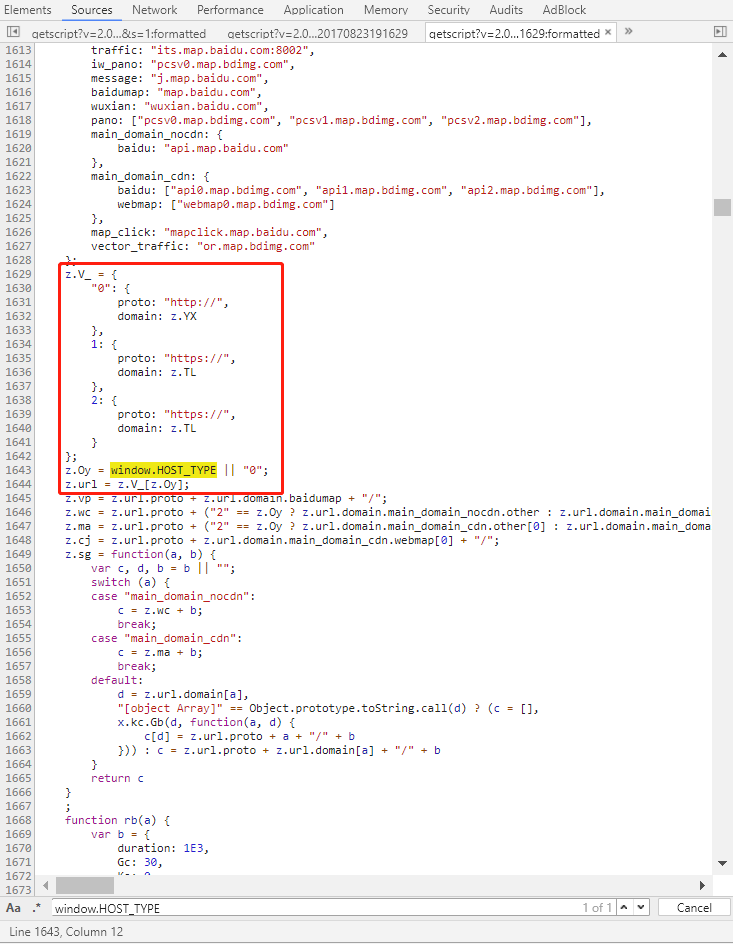
Task: Open the Elements panel tab
Action: pos(28,10)
